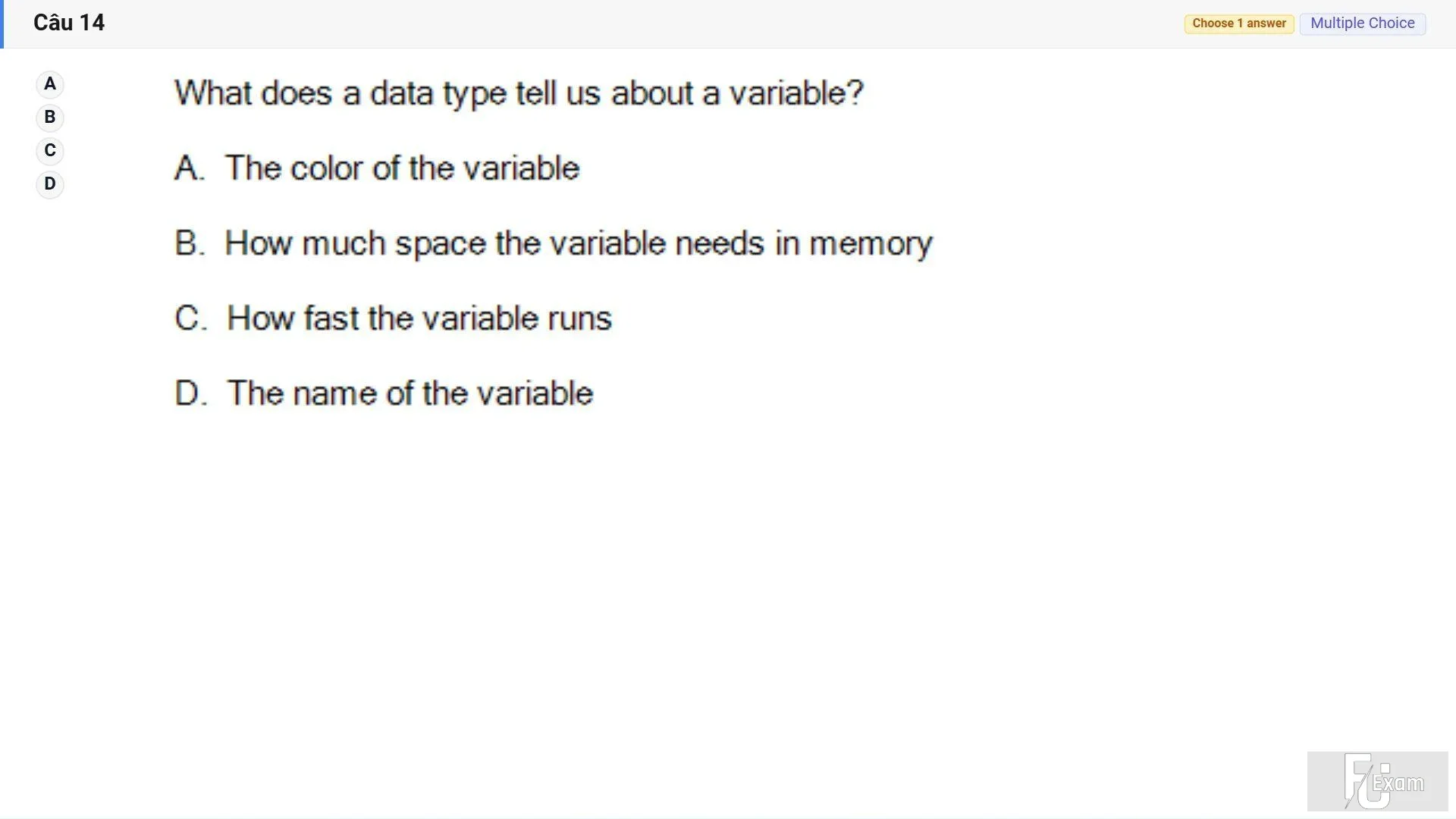Click 'The name of the variable' text
The width and height of the screenshot is (1456, 819).
[x=410, y=393]
